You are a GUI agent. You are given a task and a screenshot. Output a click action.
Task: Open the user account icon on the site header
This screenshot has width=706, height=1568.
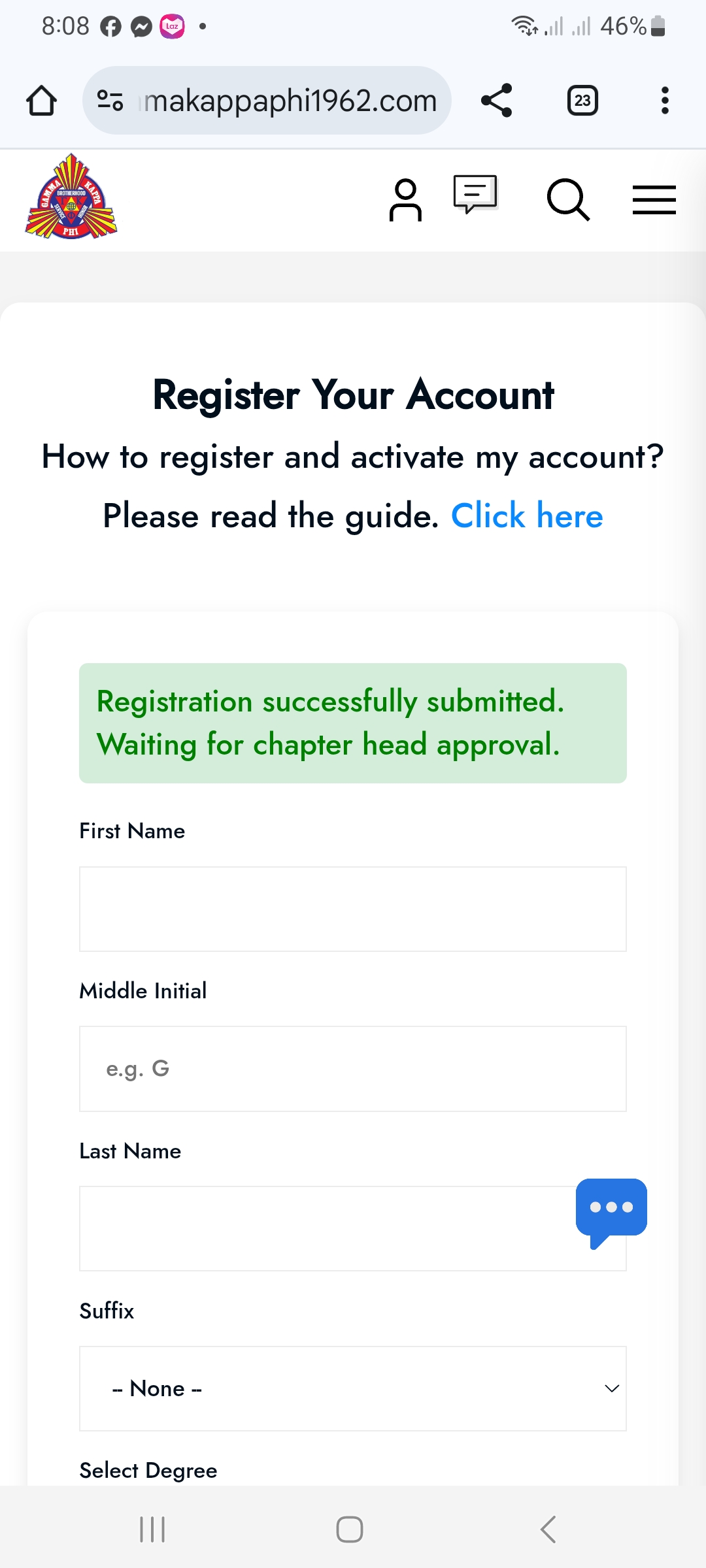406,200
